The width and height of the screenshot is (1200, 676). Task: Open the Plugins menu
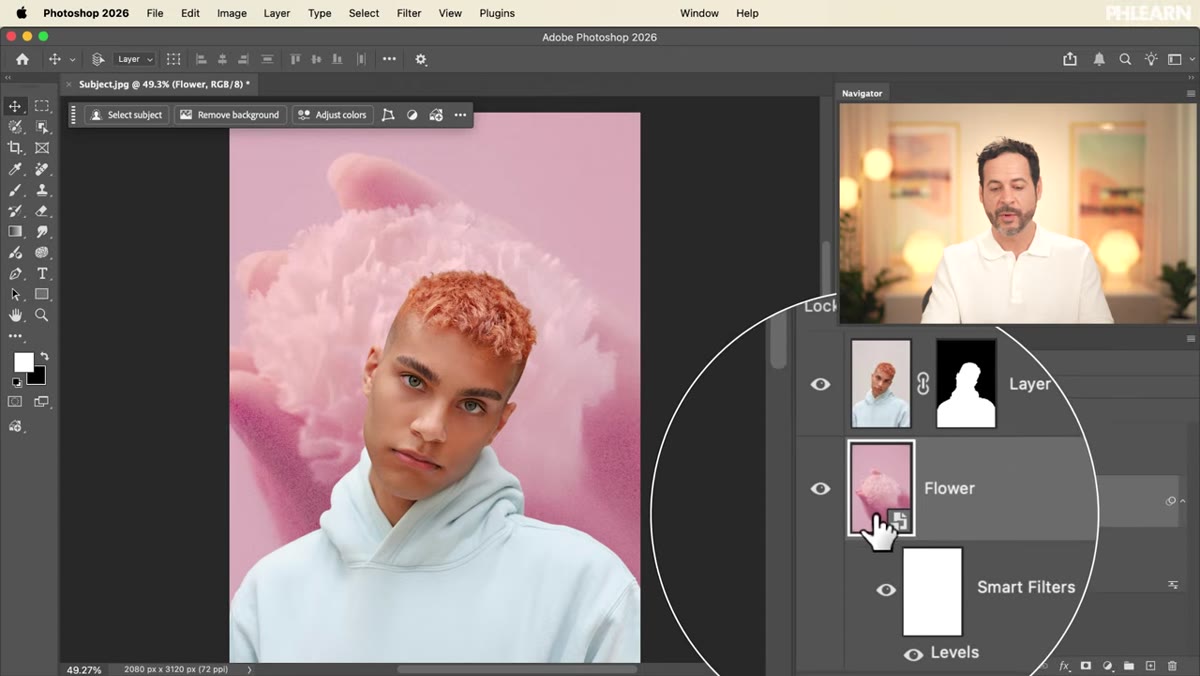[497, 13]
